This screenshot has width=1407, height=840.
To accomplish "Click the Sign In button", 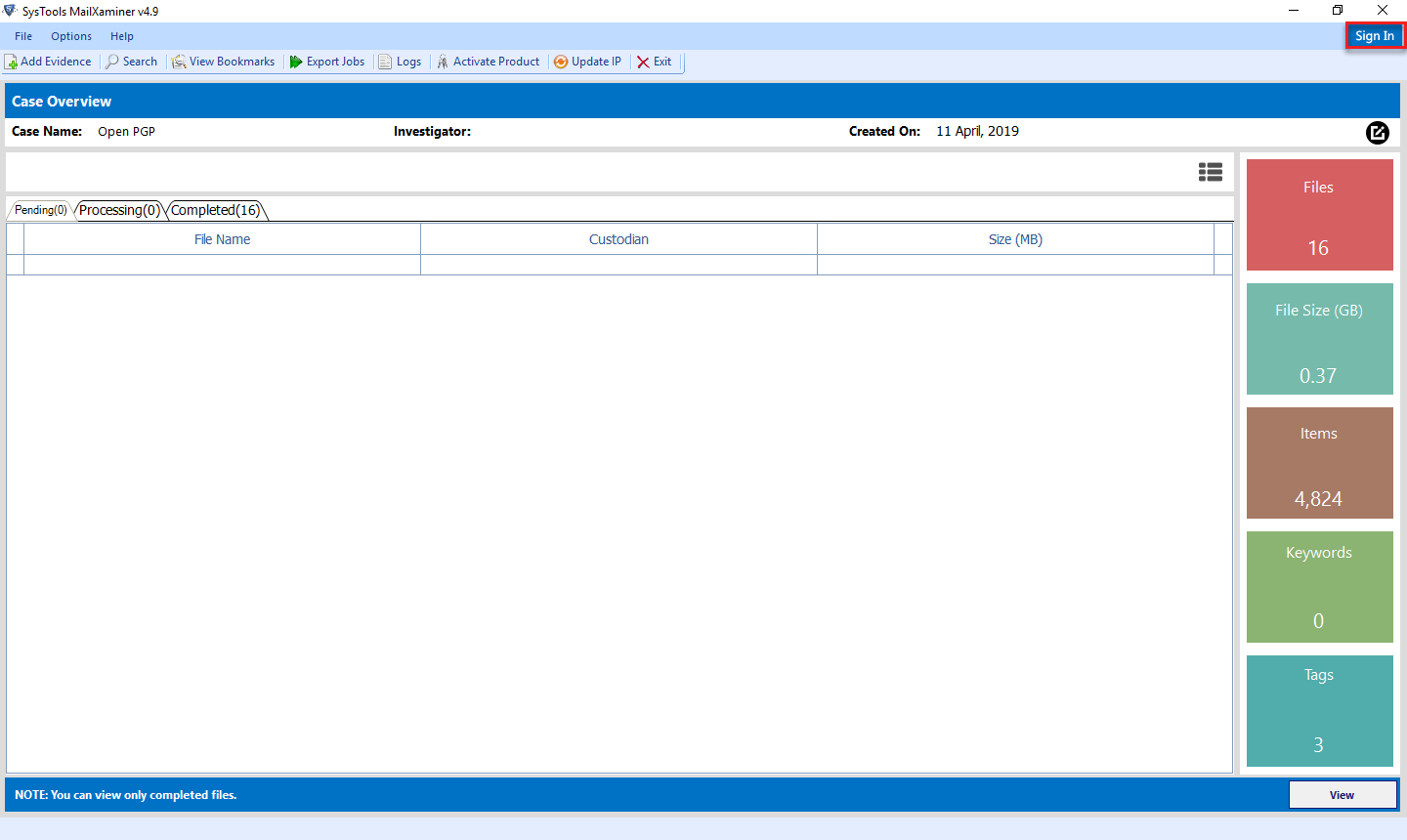I will click(x=1375, y=36).
